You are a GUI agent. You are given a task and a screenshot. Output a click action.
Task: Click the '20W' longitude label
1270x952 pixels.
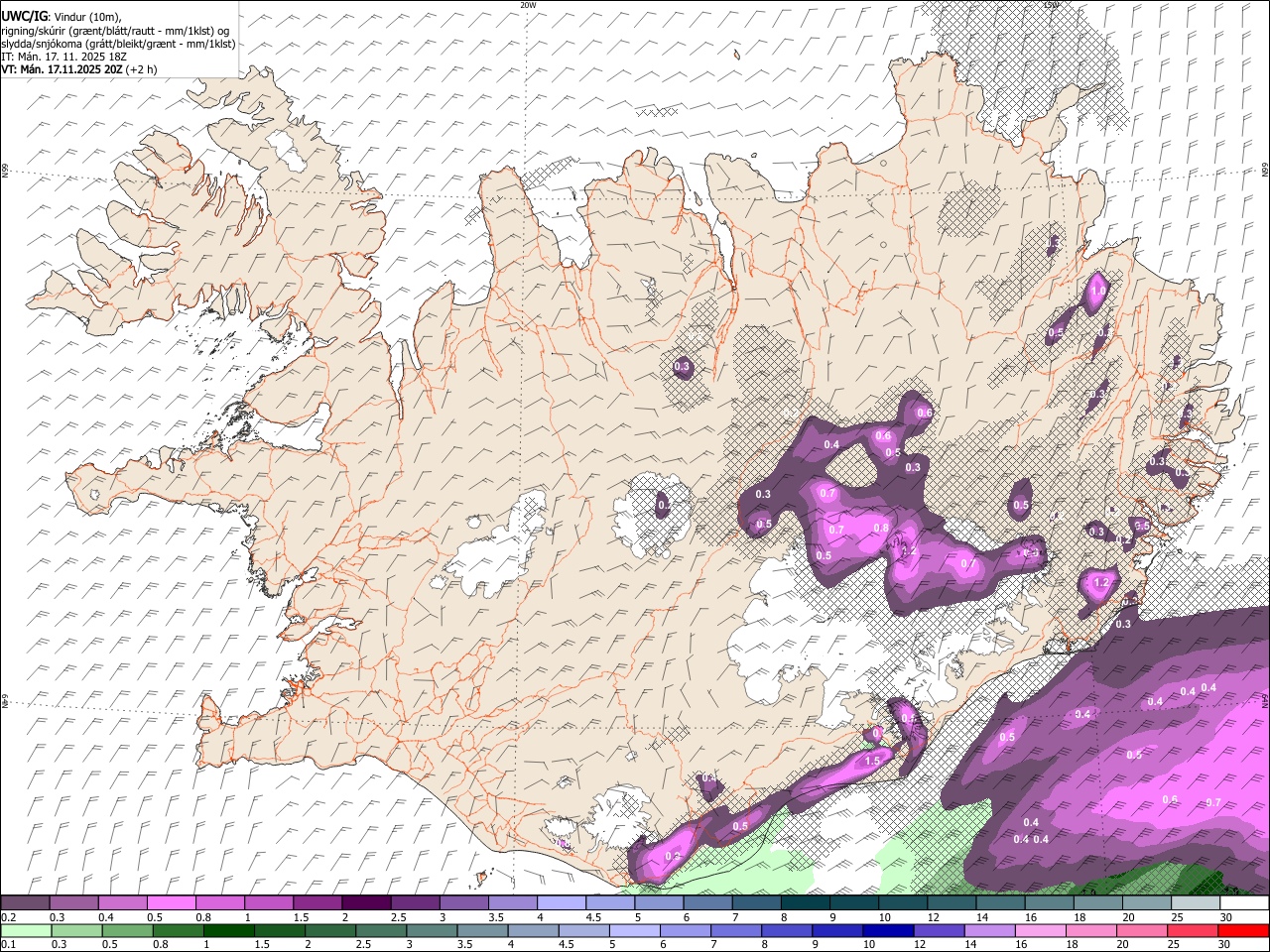pyautogui.click(x=528, y=5)
